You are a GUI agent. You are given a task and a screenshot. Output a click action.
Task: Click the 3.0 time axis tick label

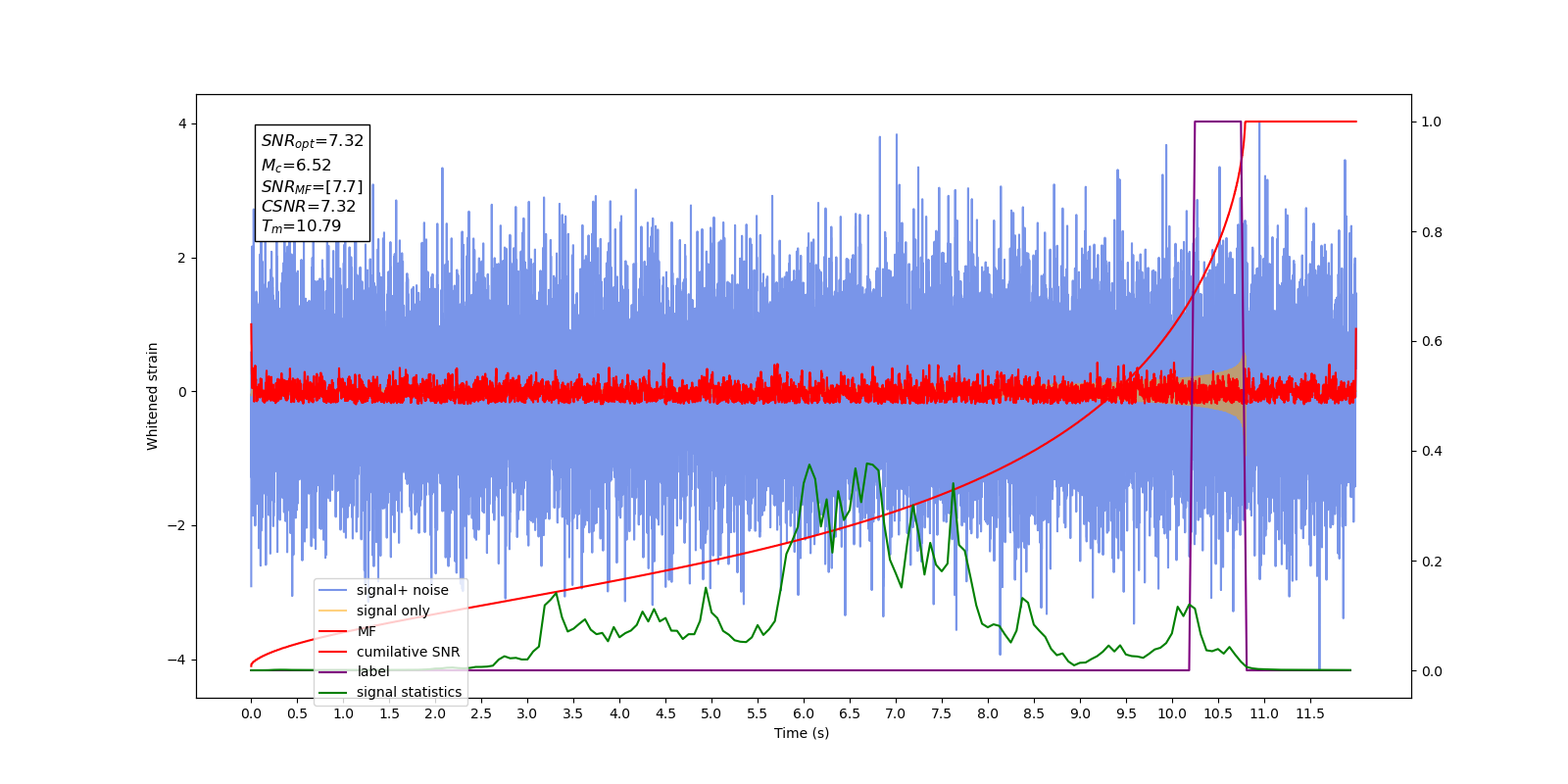click(527, 713)
